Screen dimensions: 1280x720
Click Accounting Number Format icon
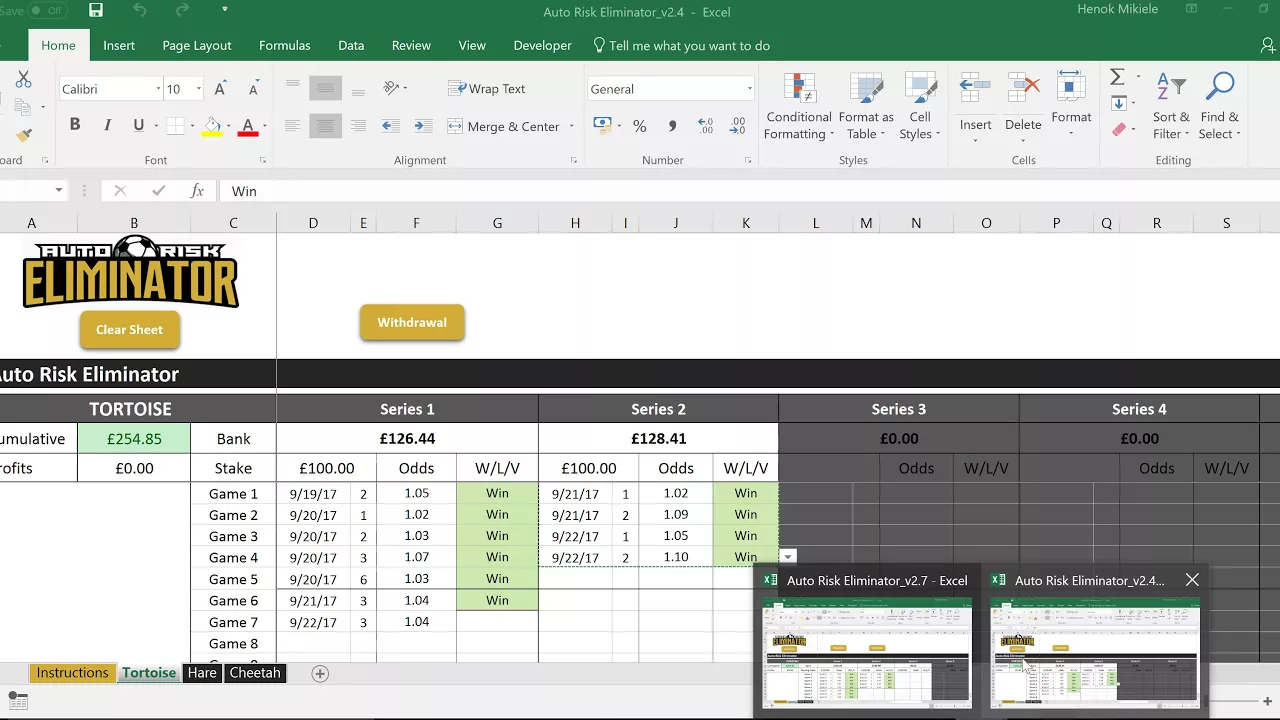point(602,125)
